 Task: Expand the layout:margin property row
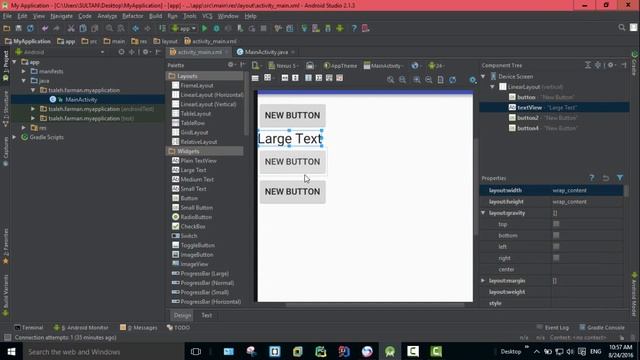483,281
